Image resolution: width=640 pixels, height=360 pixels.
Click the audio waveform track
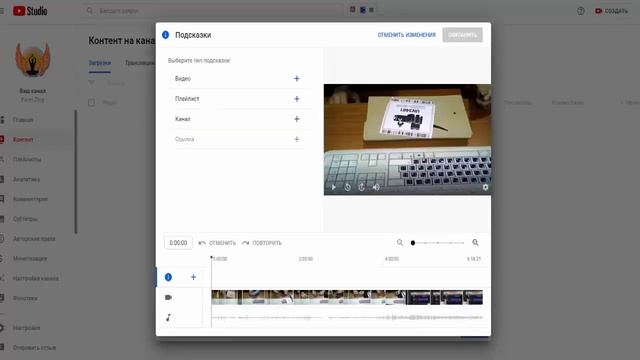347,318
